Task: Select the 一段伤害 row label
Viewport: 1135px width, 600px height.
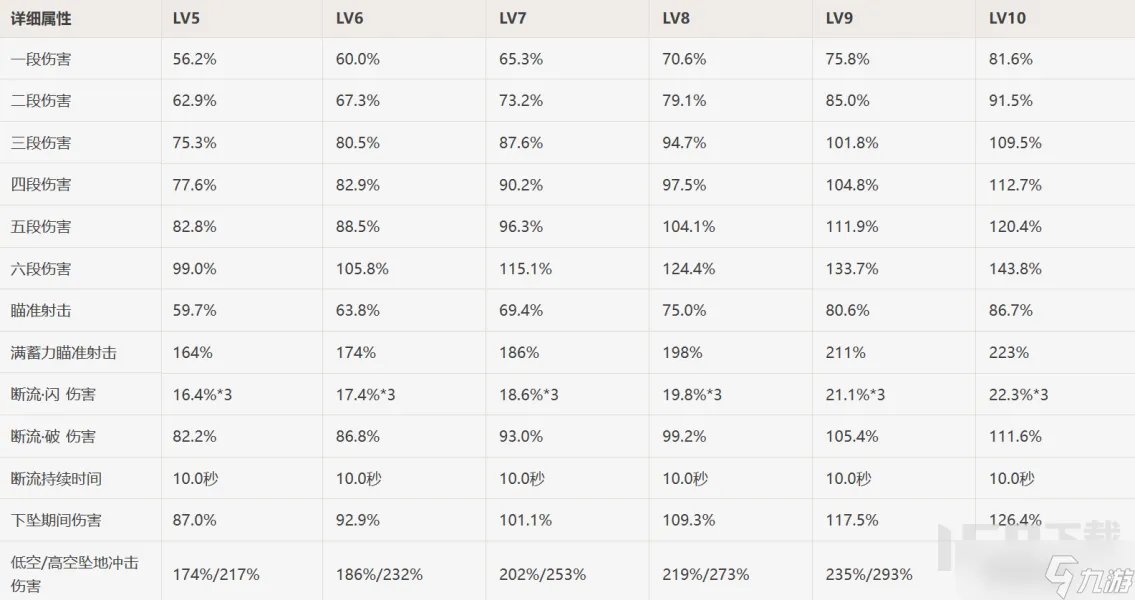Action: pos(41,60)
